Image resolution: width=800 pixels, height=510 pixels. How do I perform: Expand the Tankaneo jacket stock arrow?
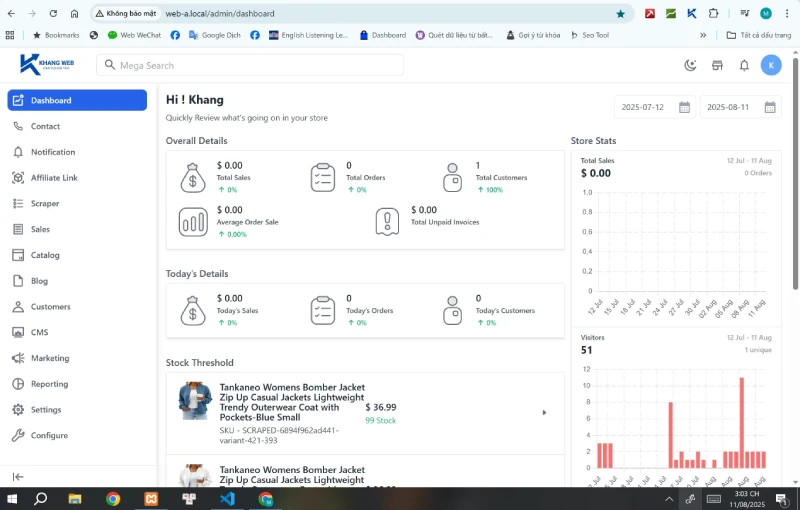(x=544, y=412)
